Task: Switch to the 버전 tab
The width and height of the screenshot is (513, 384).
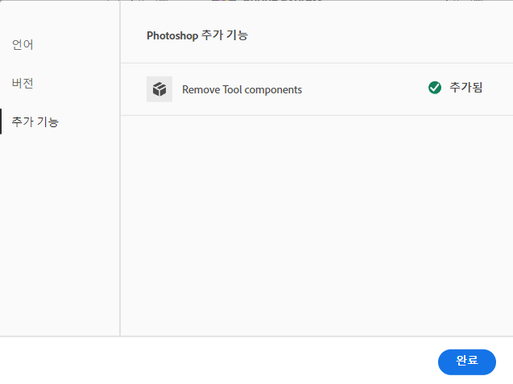Action: click(x=22, y=83)
